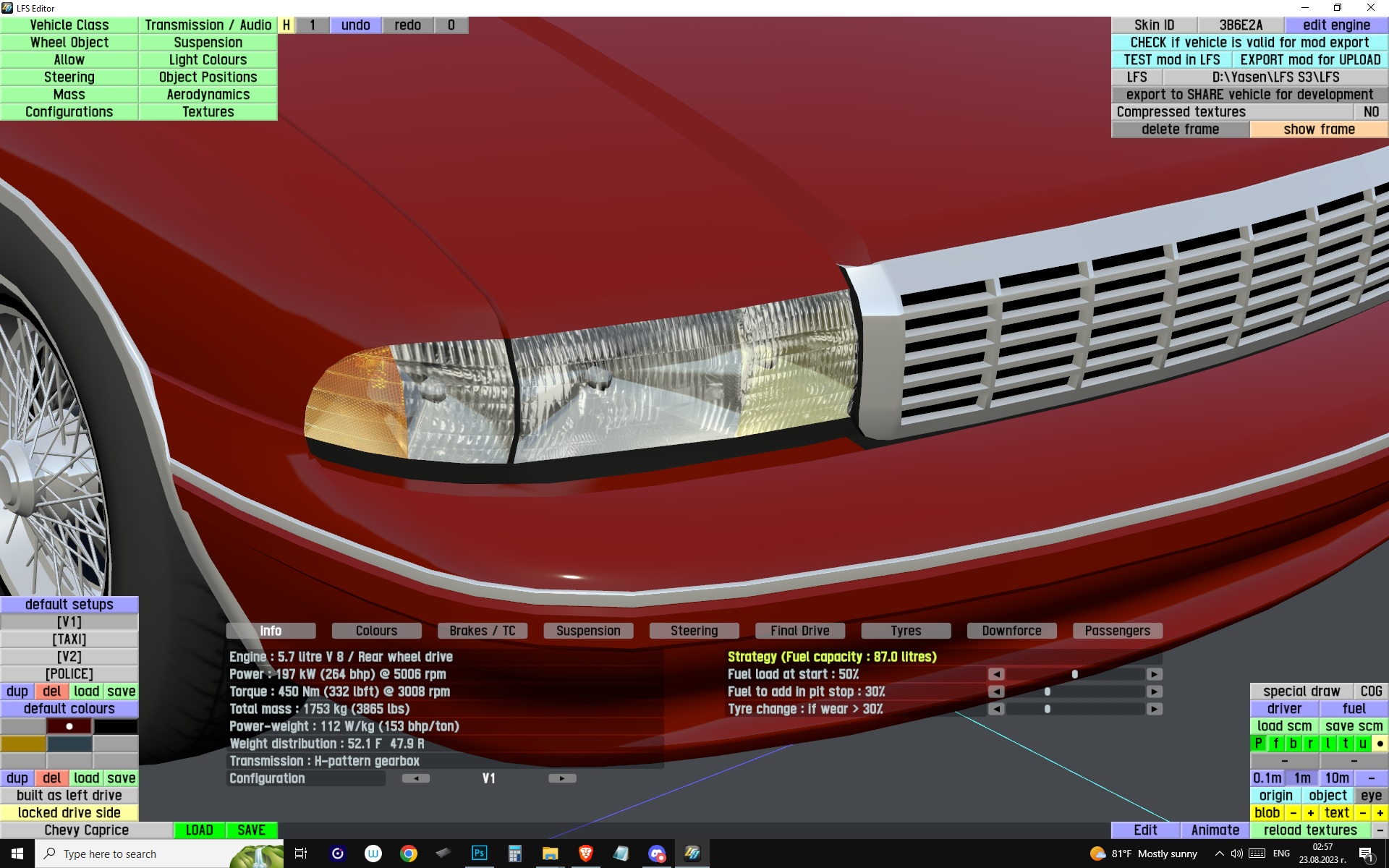Image resolution: width=1389 pixels, height=868 pixels.
Task: Click the 'u' underside view button
Action: tap(1362, 744)
